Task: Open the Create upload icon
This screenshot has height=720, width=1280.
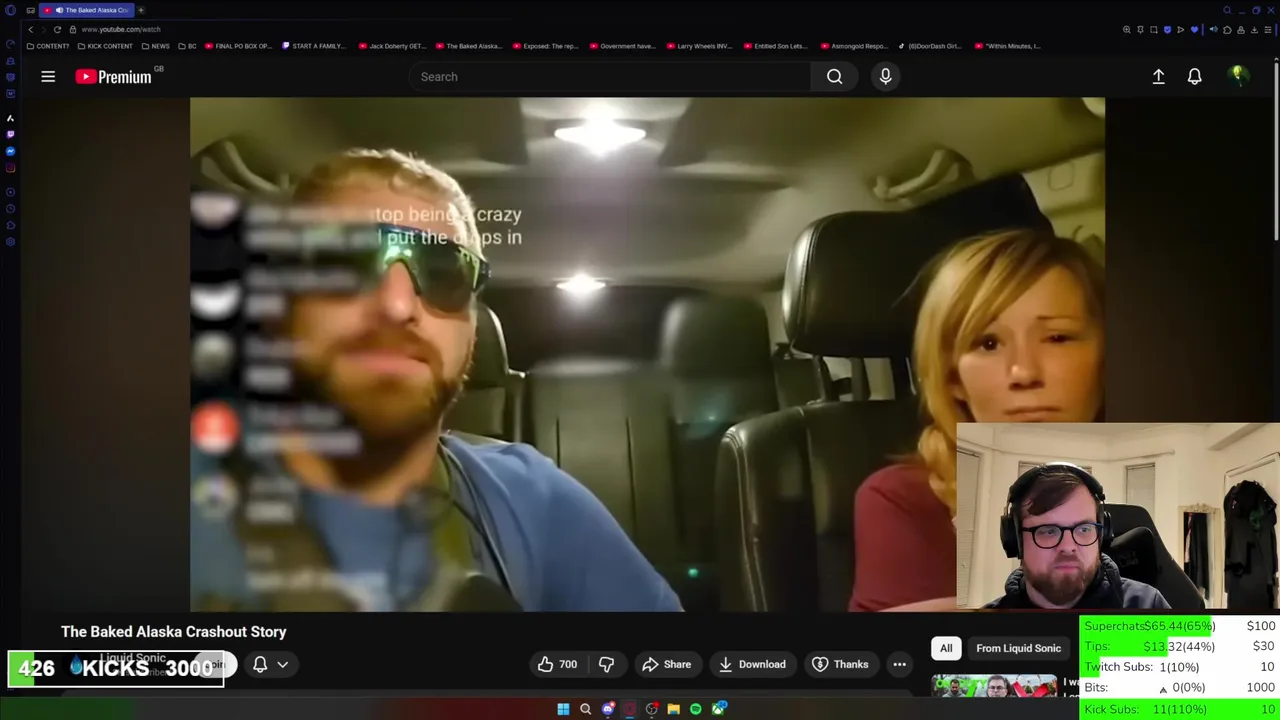Action: 1158,76
